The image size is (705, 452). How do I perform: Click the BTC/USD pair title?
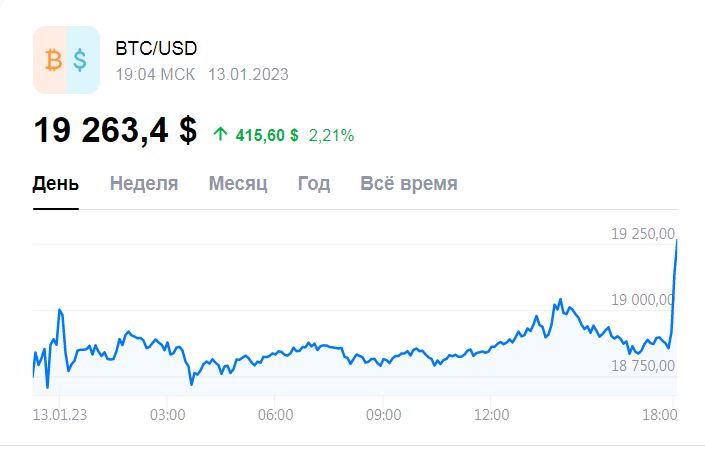tap(156, 49)
